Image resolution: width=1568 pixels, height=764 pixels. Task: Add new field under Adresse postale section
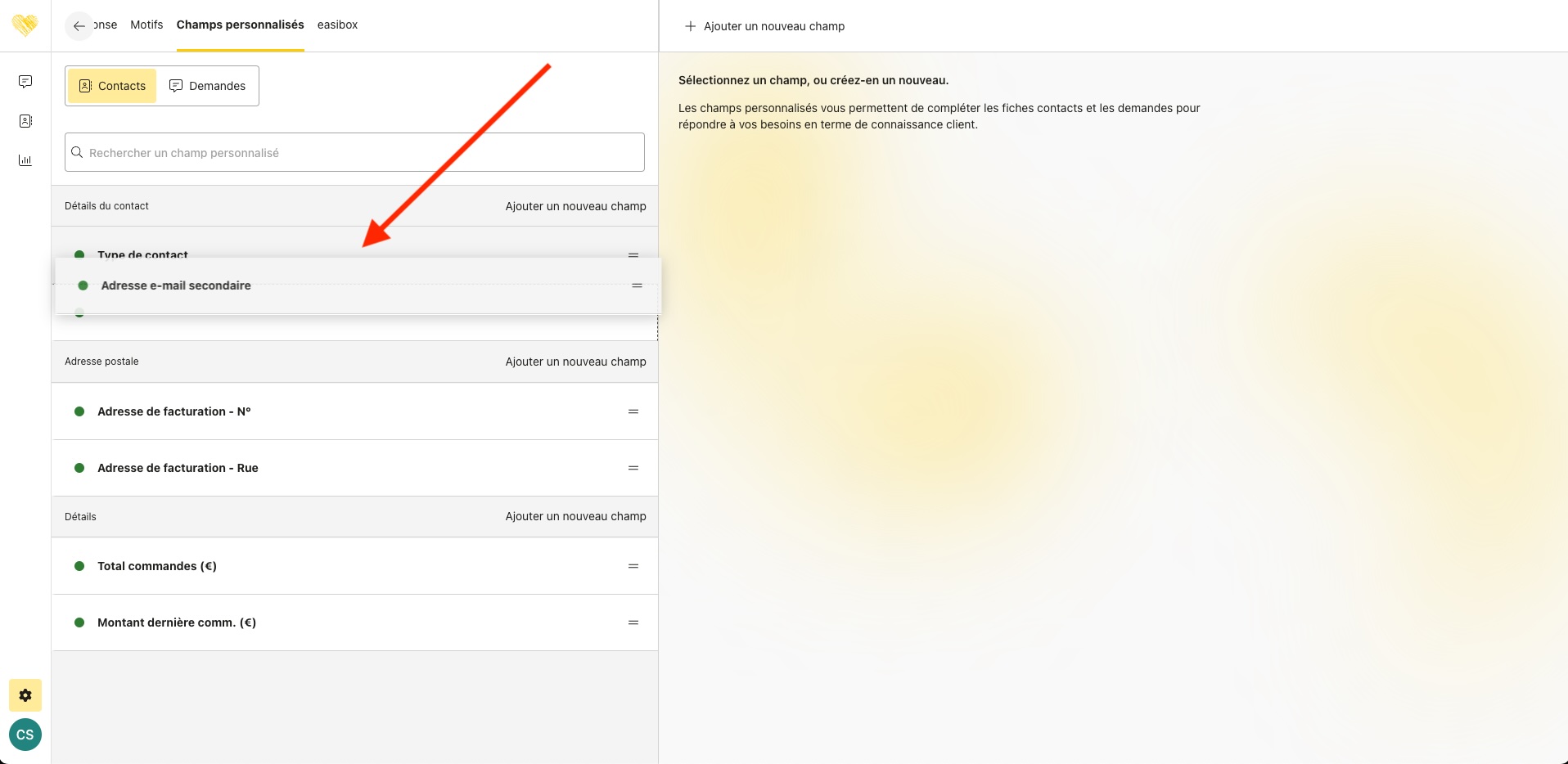coord(575,362)
